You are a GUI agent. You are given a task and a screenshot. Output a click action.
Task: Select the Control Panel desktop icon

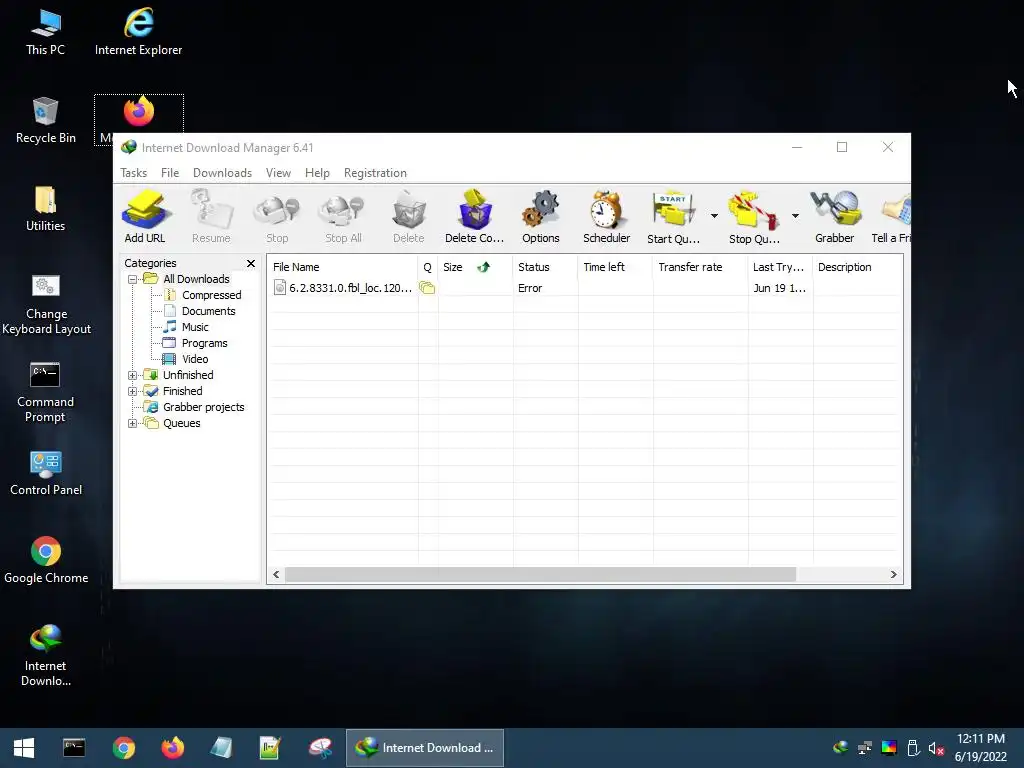[x=46, y=473]
